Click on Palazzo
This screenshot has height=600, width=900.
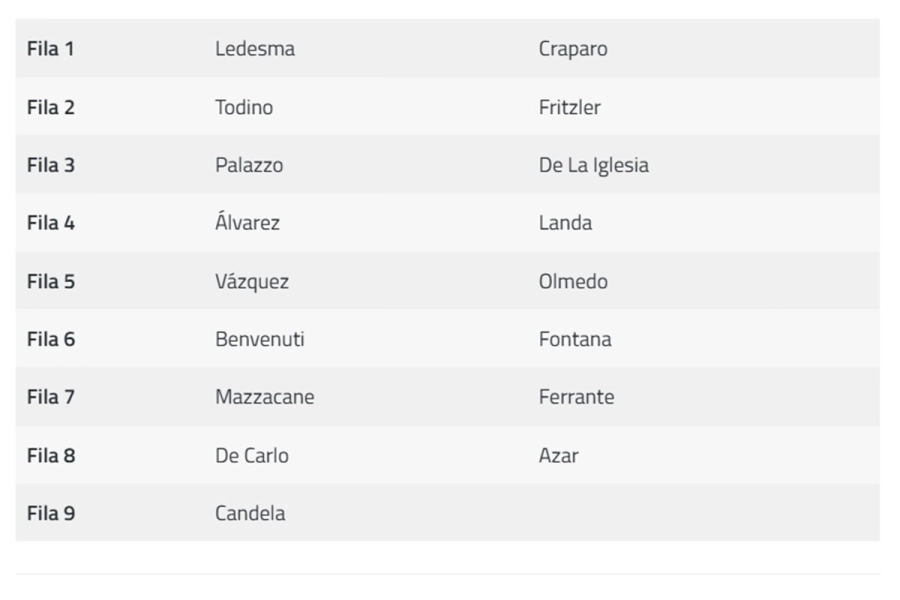249,165
